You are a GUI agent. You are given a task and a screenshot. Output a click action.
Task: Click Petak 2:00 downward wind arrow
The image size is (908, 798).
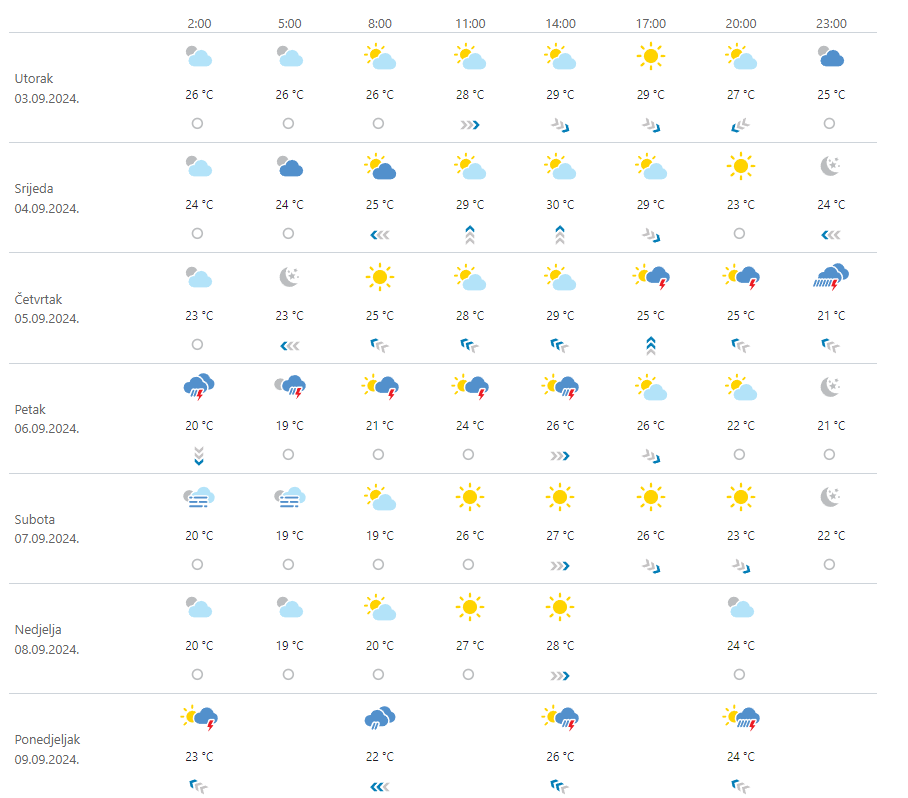[199, 455]
